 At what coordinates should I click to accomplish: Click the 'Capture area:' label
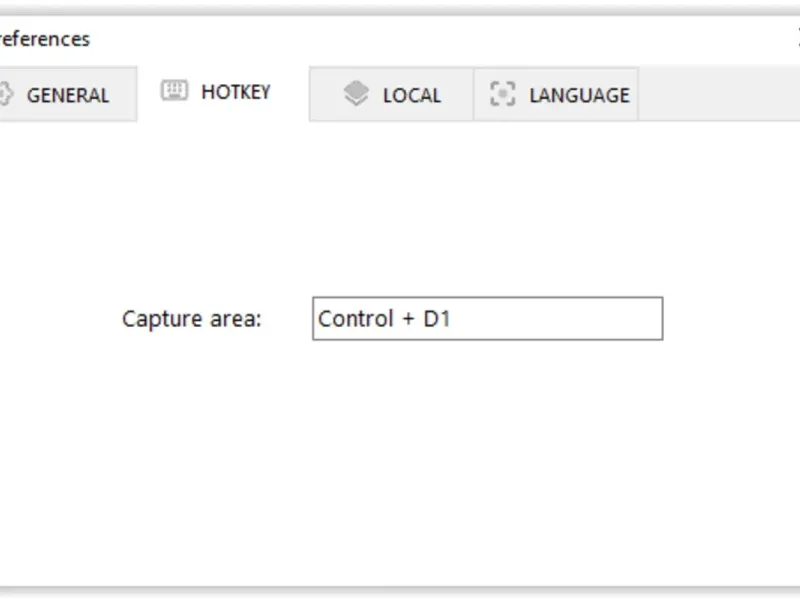pos(191,319)
